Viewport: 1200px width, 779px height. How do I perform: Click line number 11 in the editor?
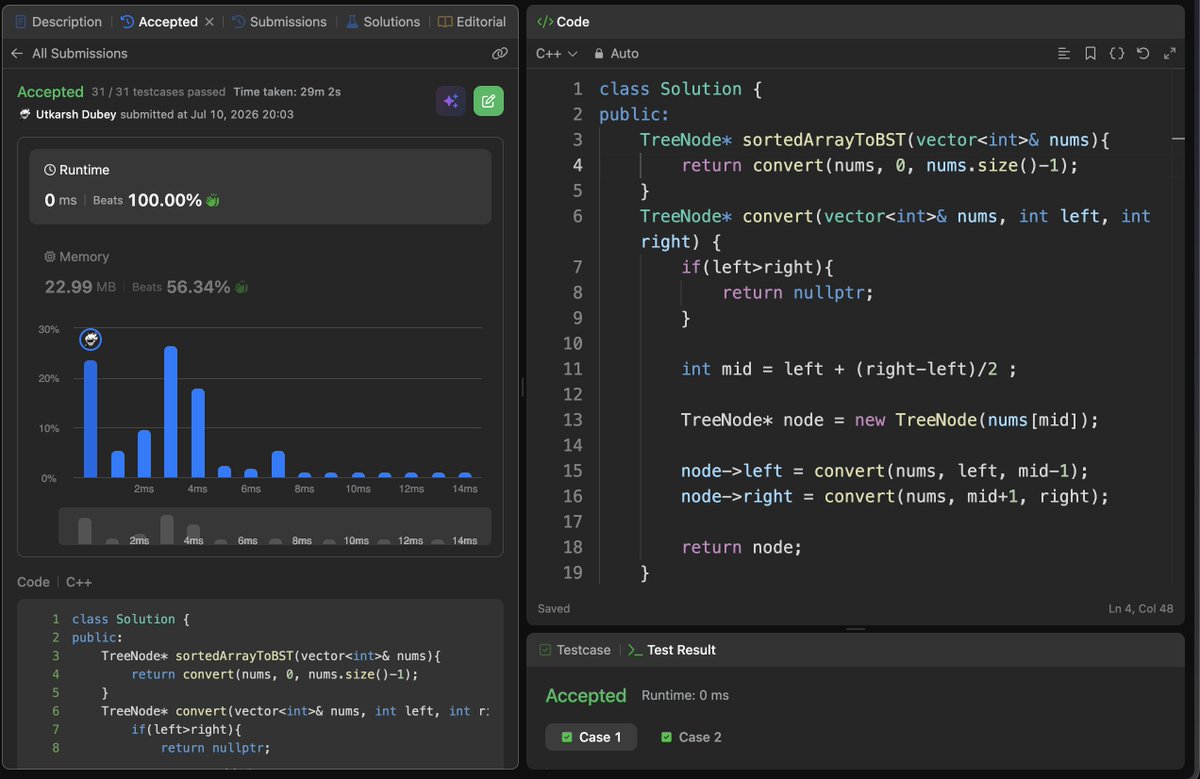572,369
